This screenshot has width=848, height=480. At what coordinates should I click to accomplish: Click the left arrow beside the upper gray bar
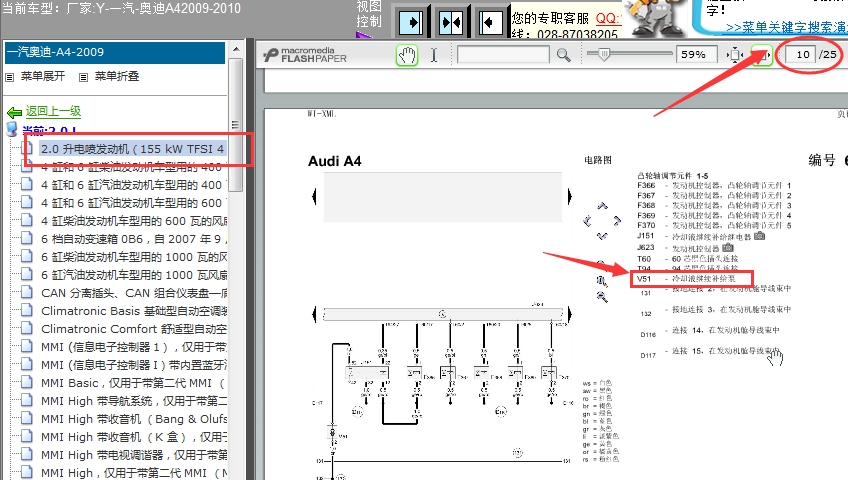point(314,196)
